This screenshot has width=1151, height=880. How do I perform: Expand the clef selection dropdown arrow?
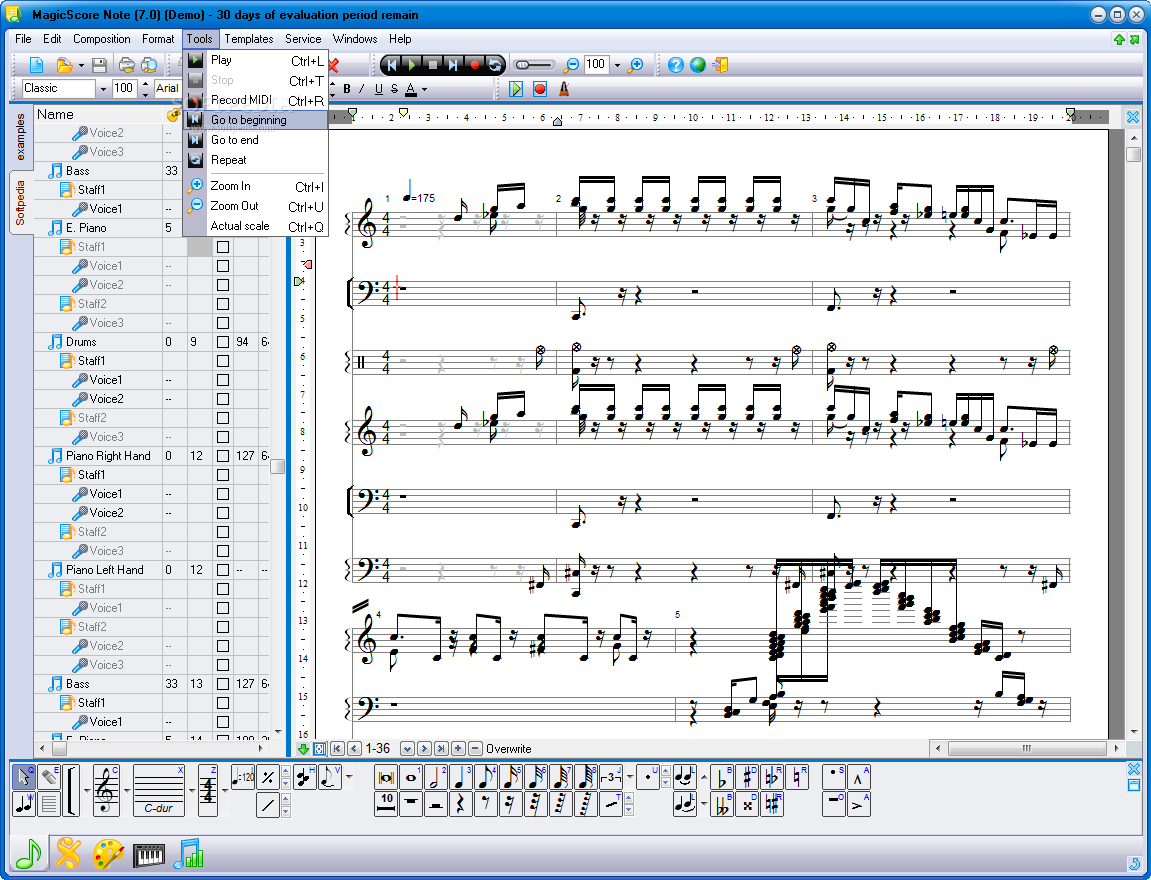(x=126, y=790)
